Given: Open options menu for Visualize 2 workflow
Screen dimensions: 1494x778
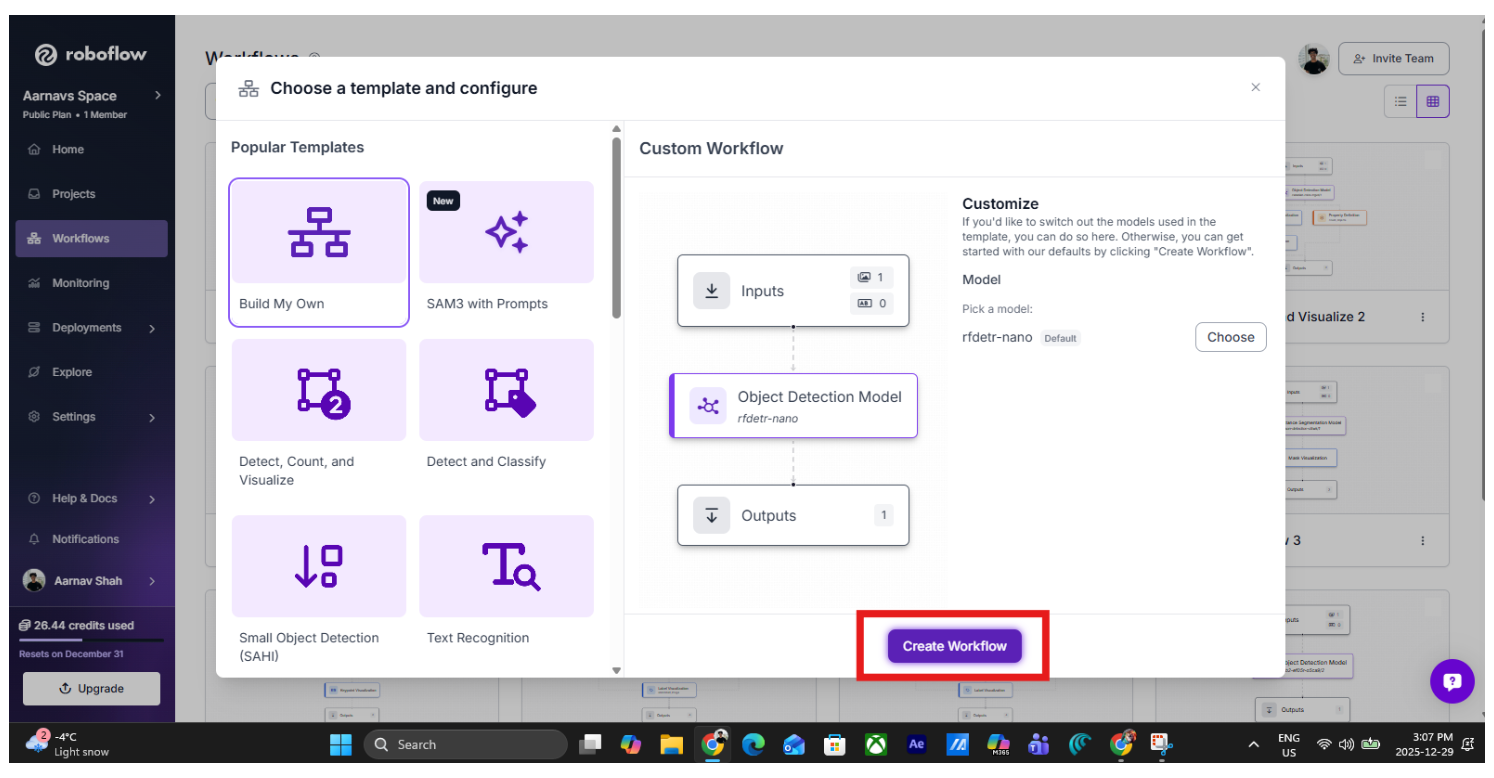Looking at the screenshot, I should pos(1423,317).
